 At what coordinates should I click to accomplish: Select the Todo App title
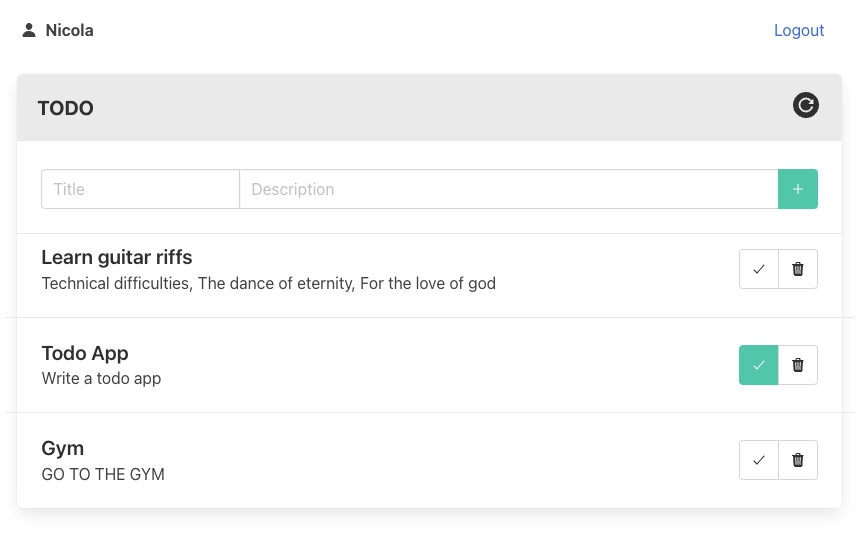coord(85,353)
